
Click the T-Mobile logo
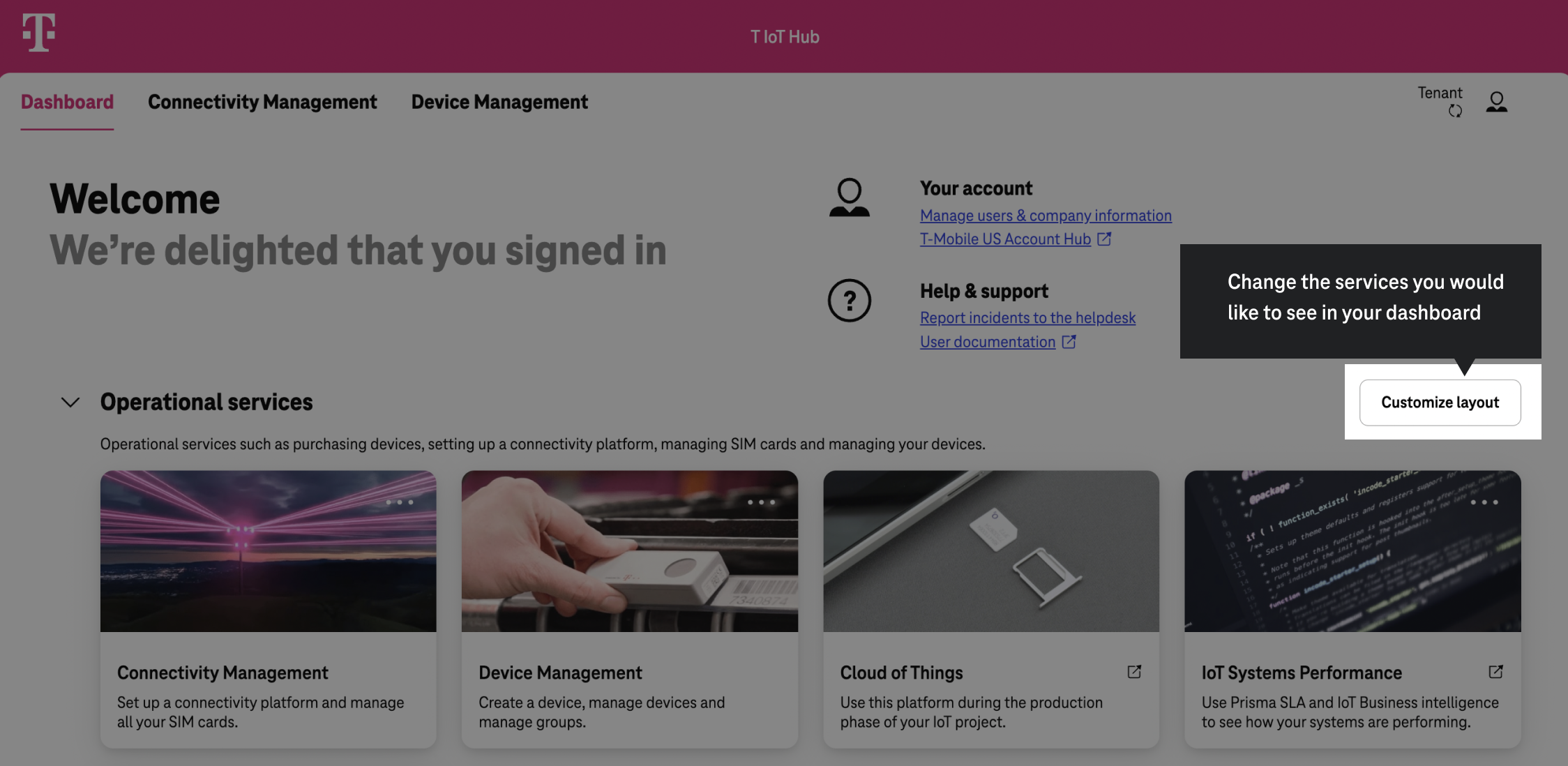pos(39,32)
